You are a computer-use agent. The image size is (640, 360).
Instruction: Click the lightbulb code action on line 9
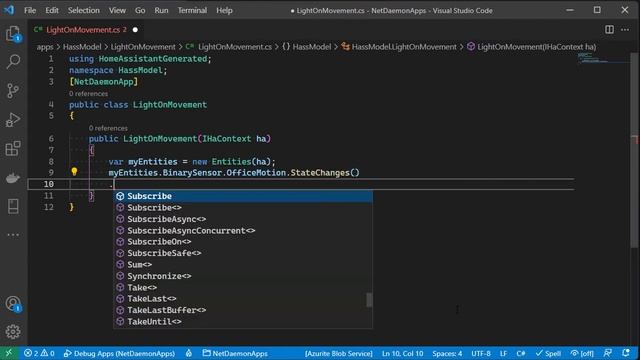coord(74,172)
